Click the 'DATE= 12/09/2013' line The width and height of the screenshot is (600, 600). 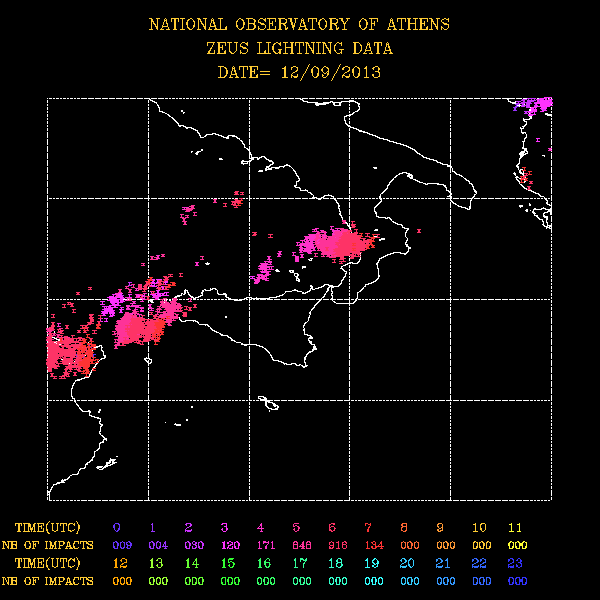coord(299,72)
